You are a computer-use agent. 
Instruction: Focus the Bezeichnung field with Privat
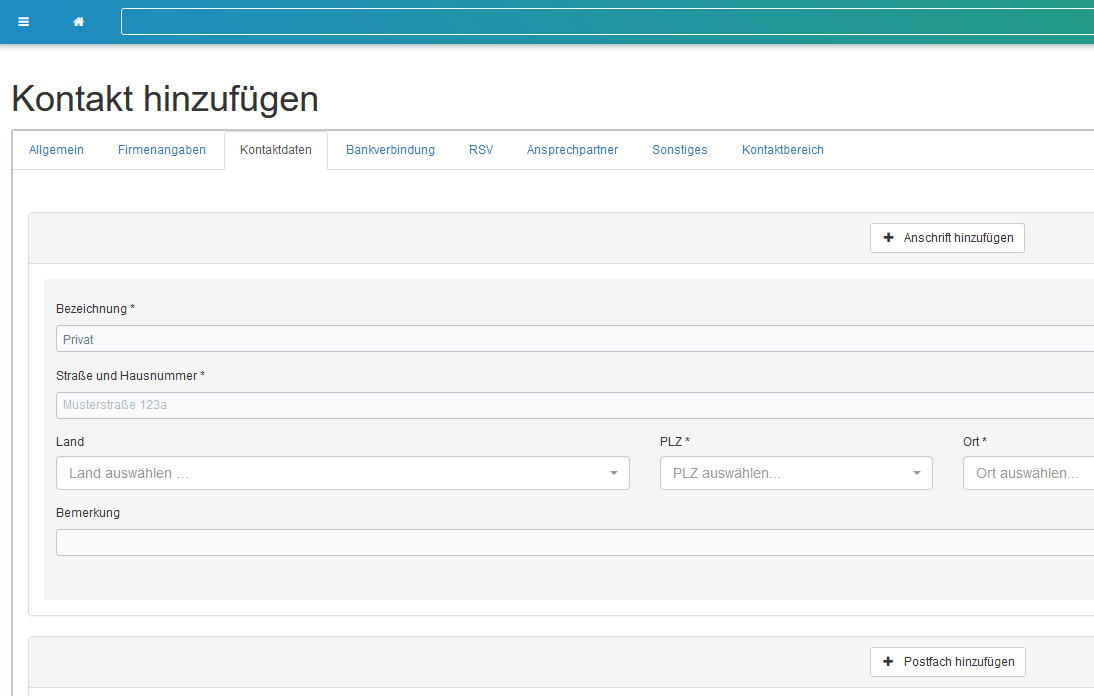pyautogui.click(x=575, y=339)
